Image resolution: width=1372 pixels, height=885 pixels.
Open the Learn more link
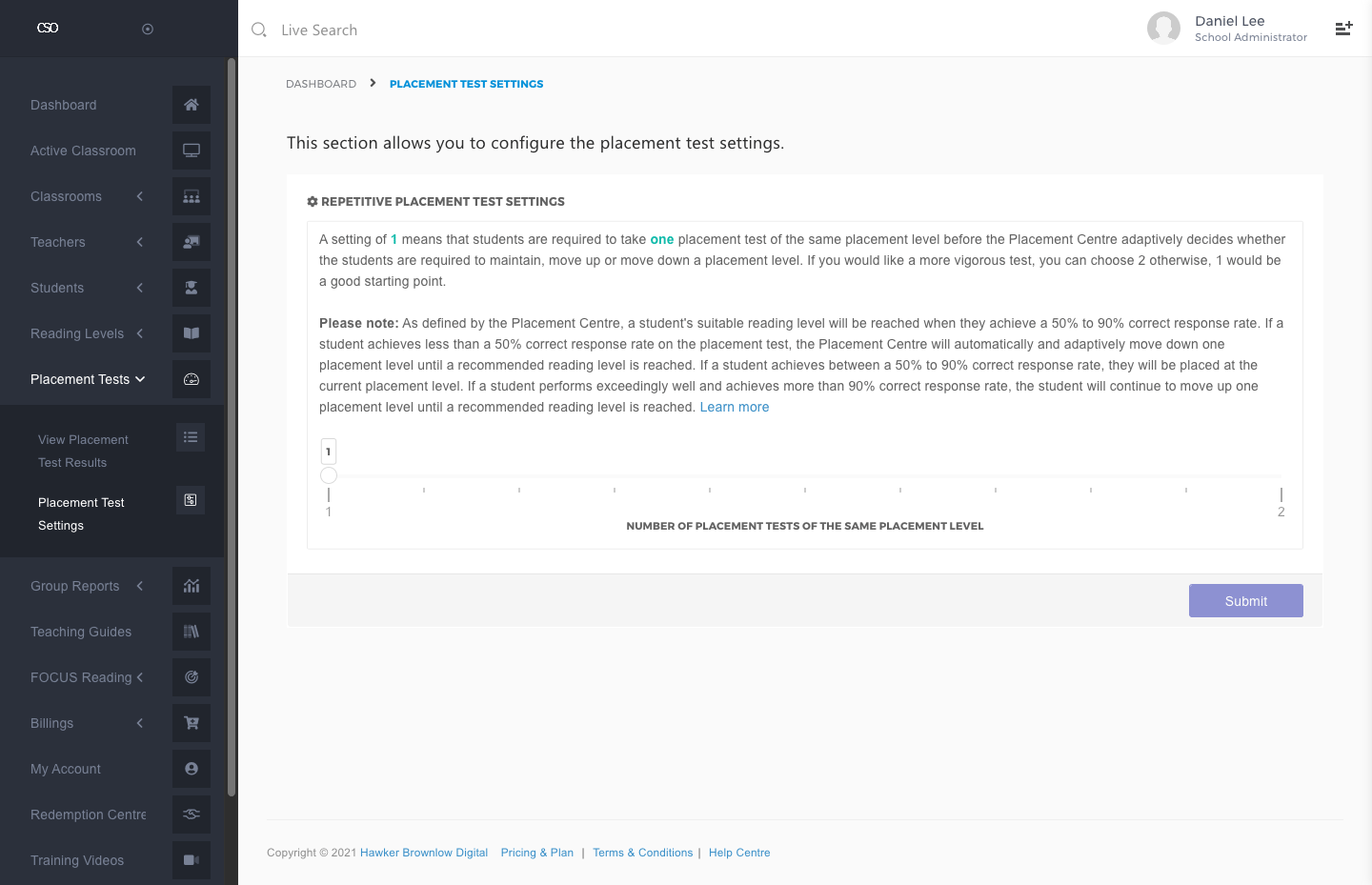click(734, 407)
